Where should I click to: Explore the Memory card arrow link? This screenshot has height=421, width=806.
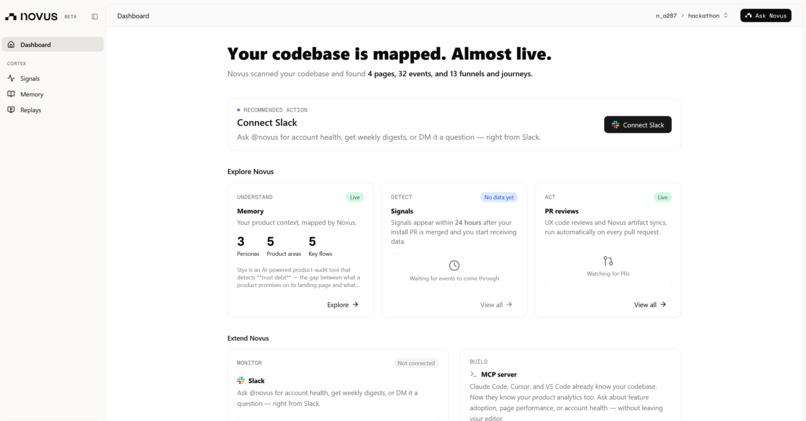coord(343,305)
